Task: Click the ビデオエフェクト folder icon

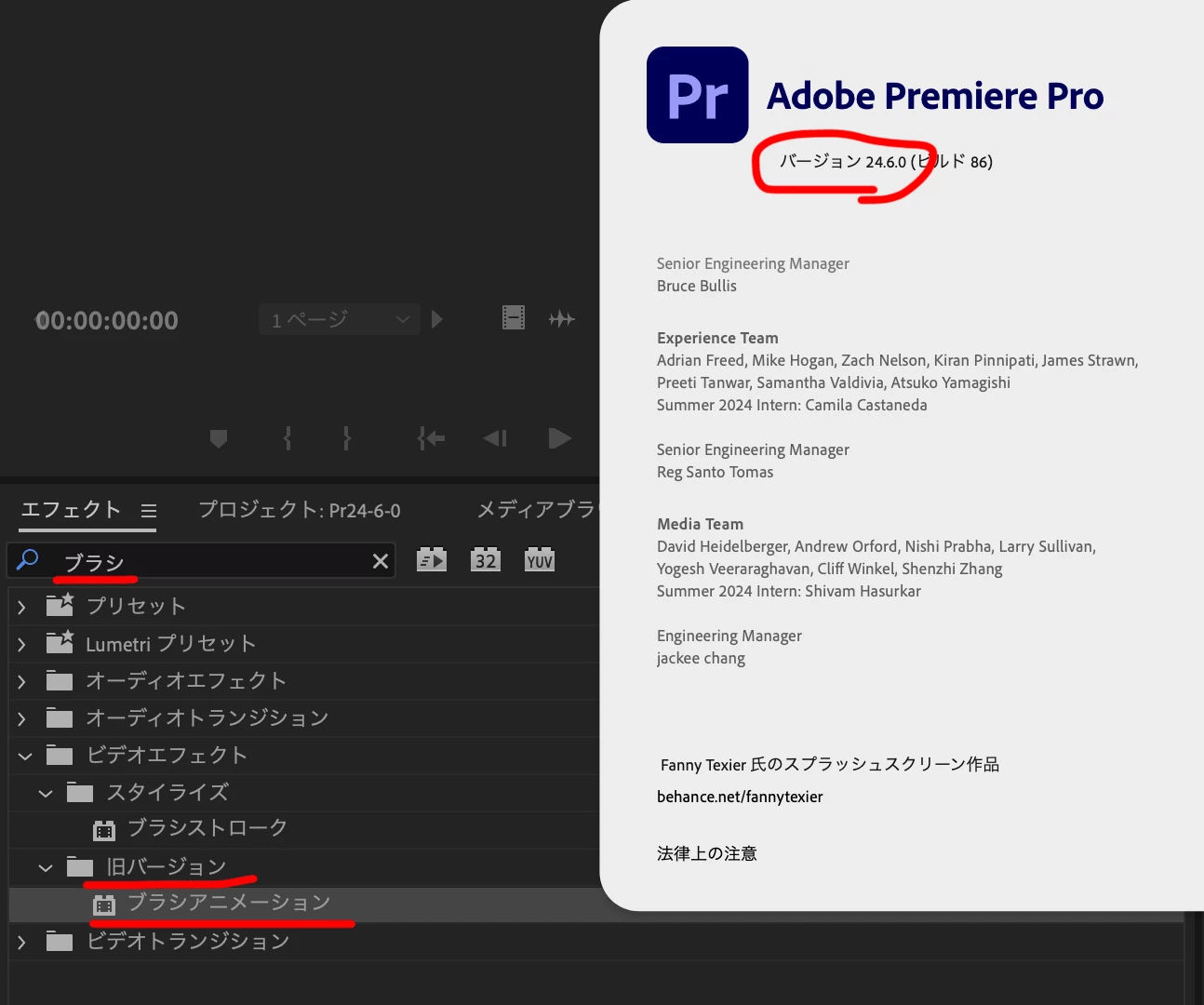Action: click(x=60, y=755)
